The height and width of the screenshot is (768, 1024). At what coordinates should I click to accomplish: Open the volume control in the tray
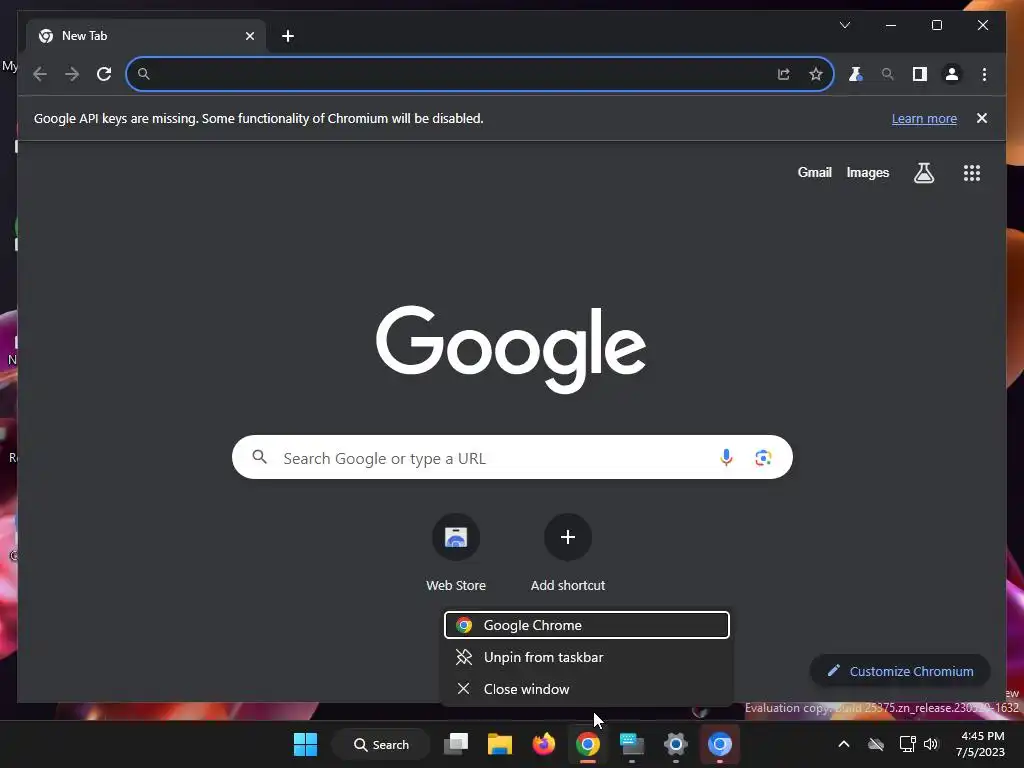coord(931,744)
